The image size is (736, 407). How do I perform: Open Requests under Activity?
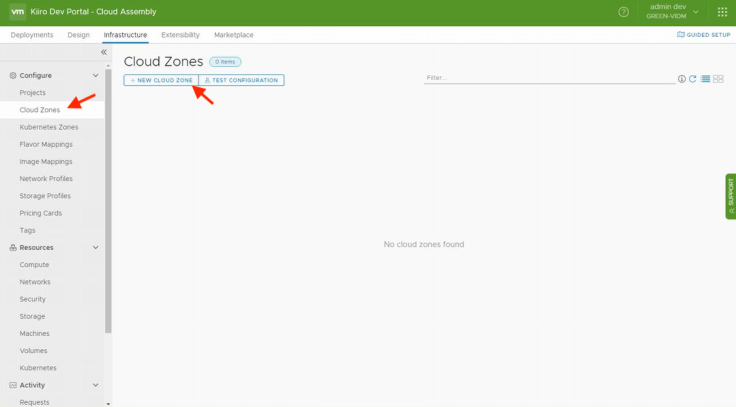(34, 402)
